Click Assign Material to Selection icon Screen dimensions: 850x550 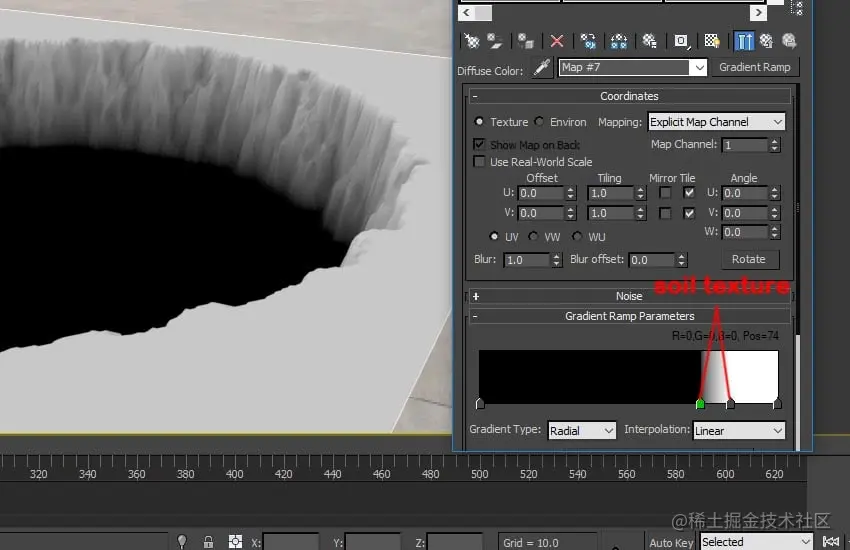[x=526, y=41]
